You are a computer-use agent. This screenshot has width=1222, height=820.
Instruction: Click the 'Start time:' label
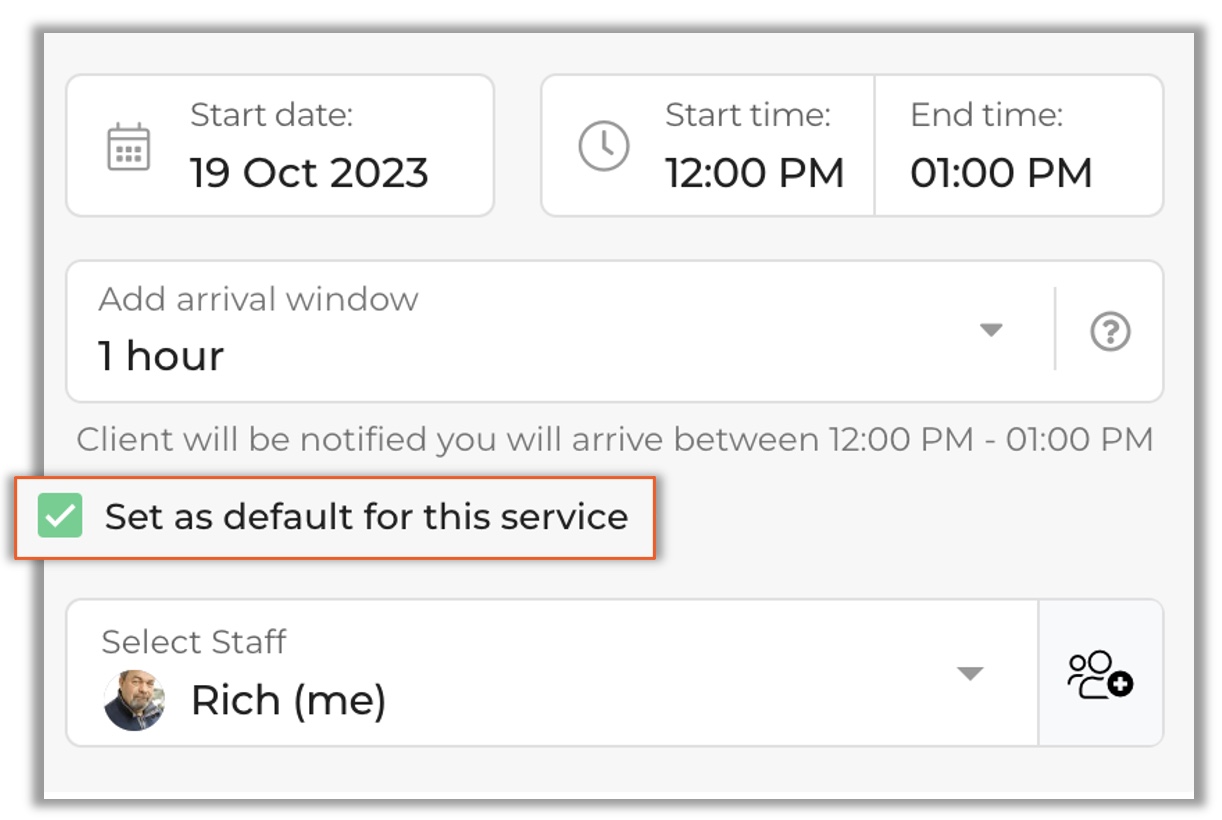click(747, 115)
